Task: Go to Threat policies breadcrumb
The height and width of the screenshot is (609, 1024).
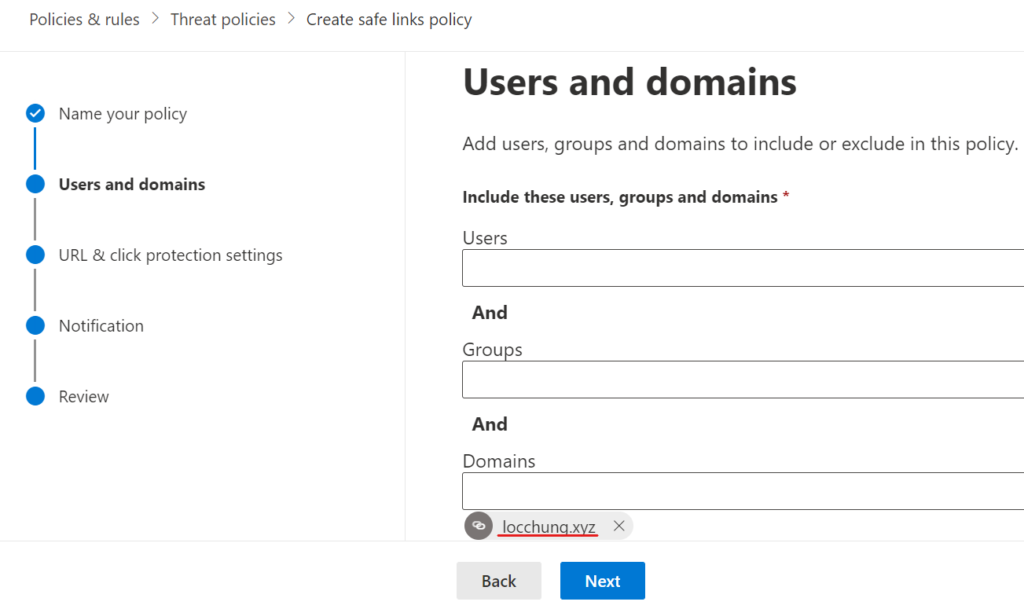Action: [x=223, y=20]
